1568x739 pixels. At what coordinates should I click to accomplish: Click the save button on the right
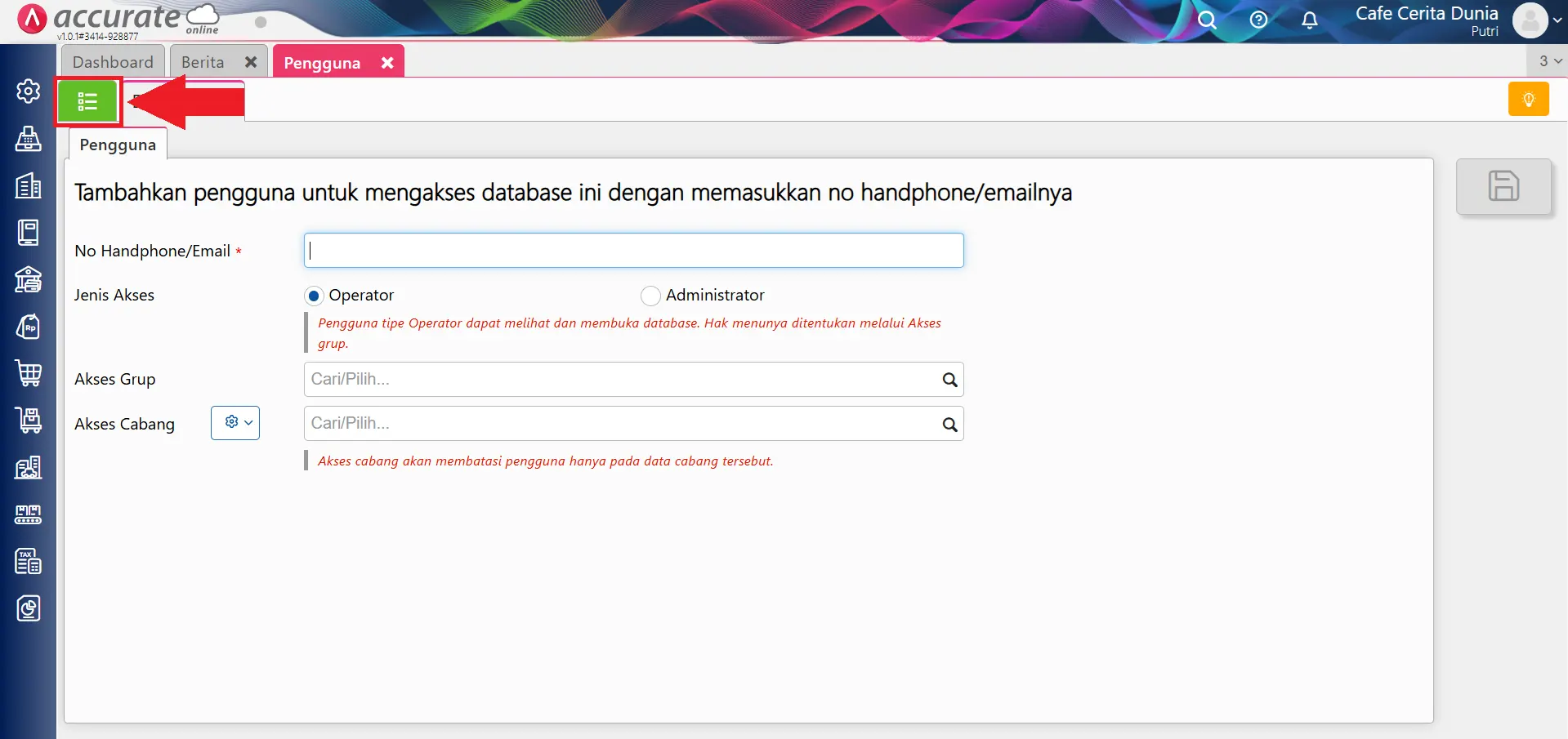click(x=1503, y=186)
